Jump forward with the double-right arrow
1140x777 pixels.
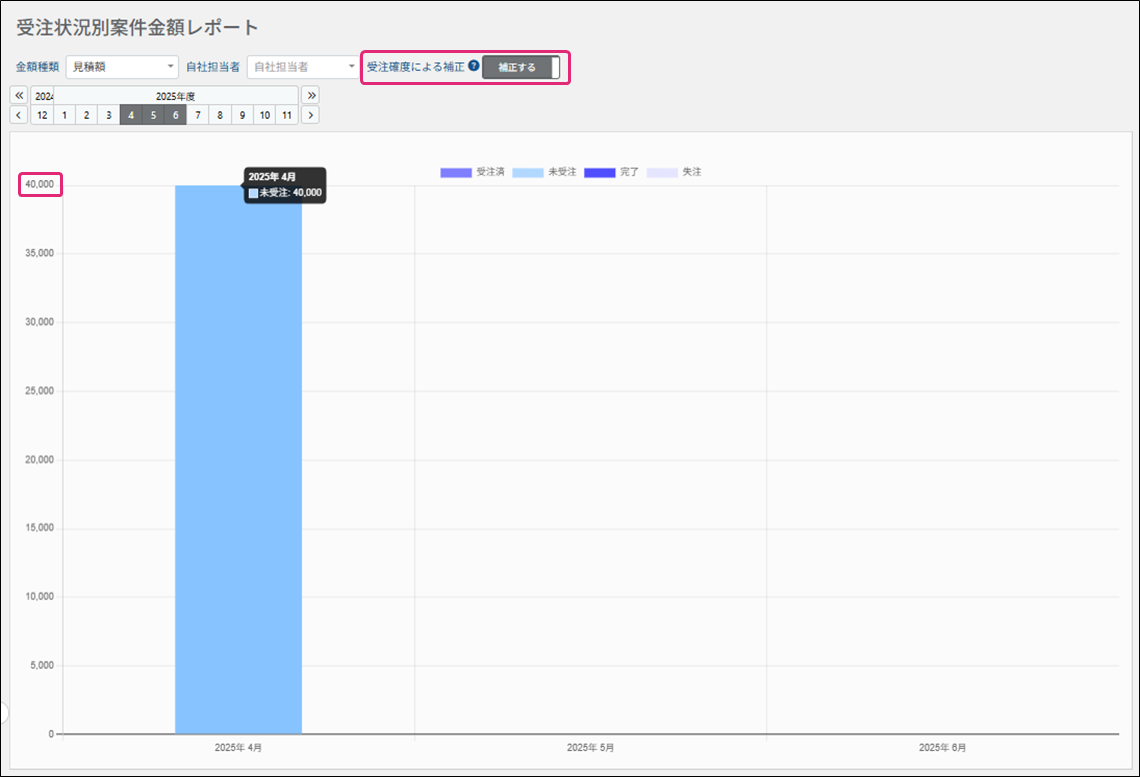(310, 96)
